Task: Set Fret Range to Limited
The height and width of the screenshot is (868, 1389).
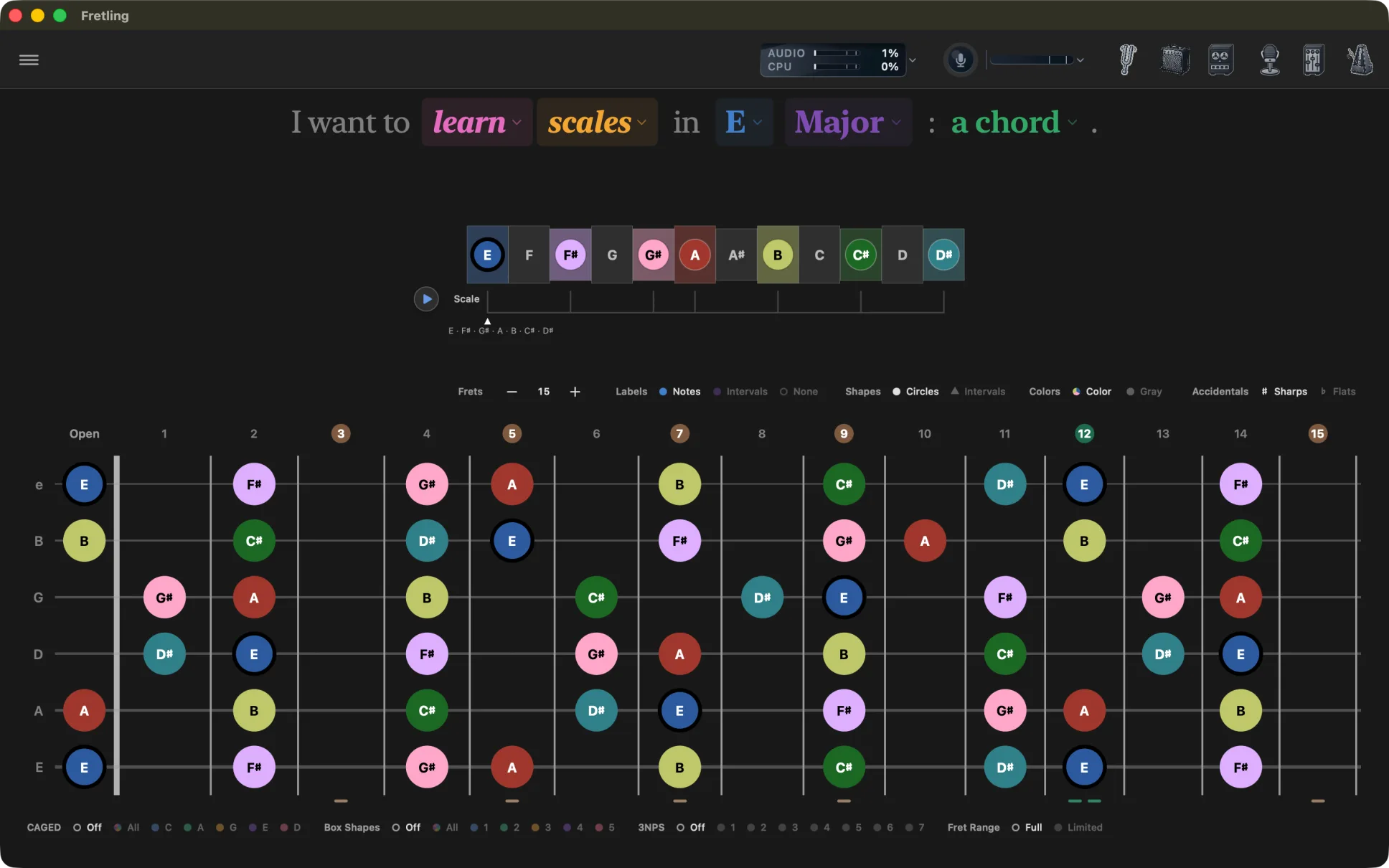Action: [1078, 827]
